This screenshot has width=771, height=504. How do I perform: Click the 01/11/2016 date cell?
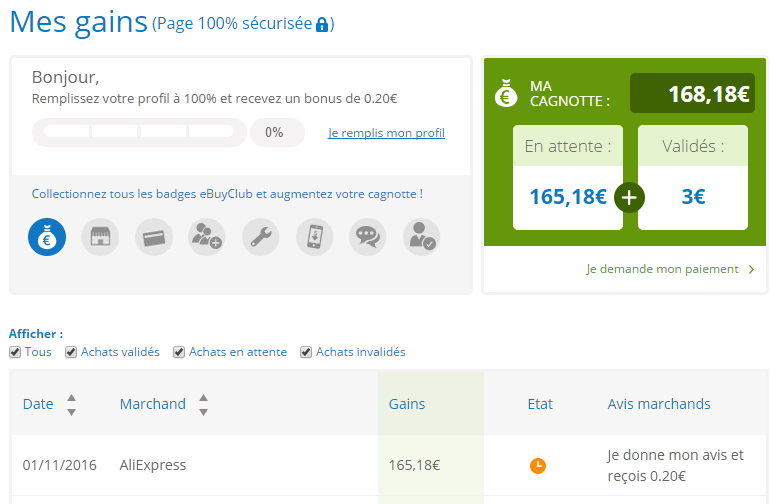coord(59,465)
